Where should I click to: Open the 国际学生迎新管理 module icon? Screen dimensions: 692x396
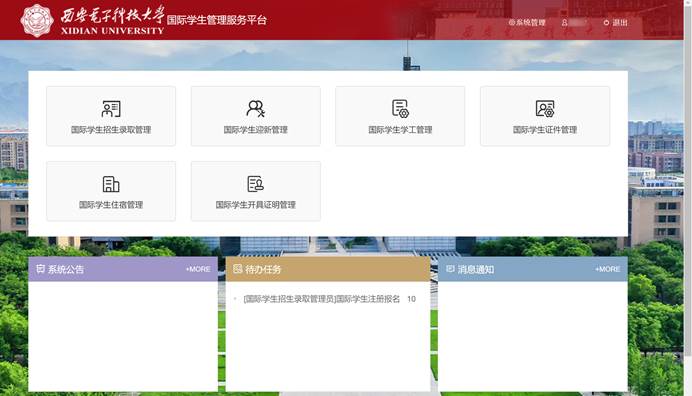click(256, 109)
